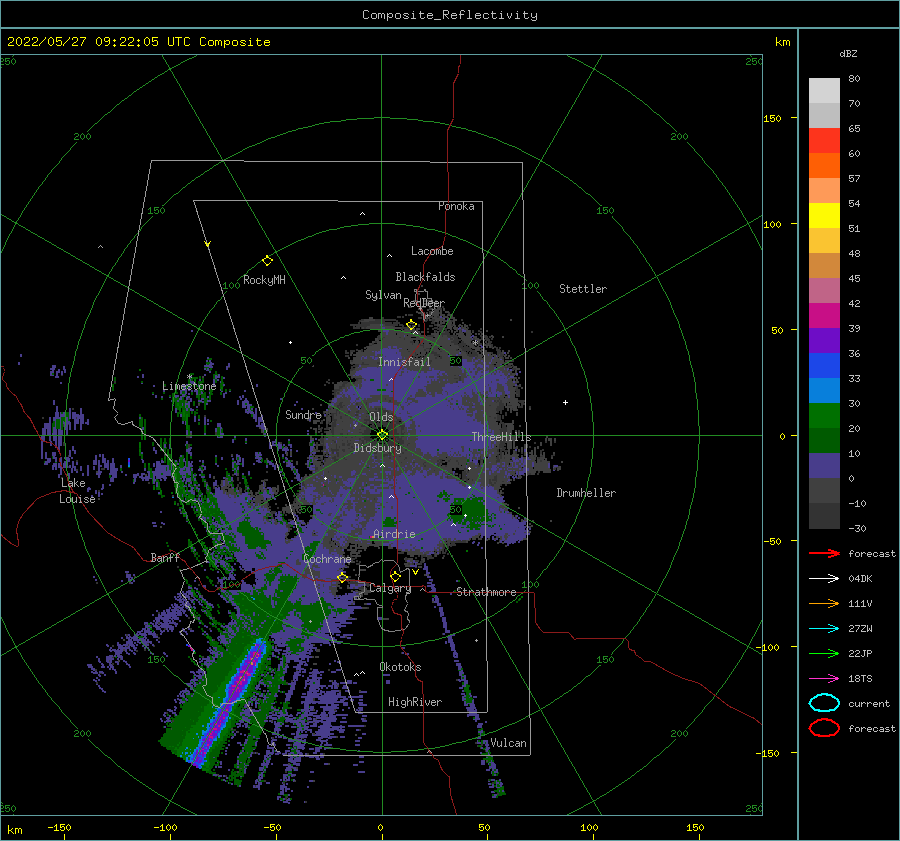This screenshot has width=900, height=841.
Task: Select the 80 dBZ light gray swatch
Action: tap(824, 90)
